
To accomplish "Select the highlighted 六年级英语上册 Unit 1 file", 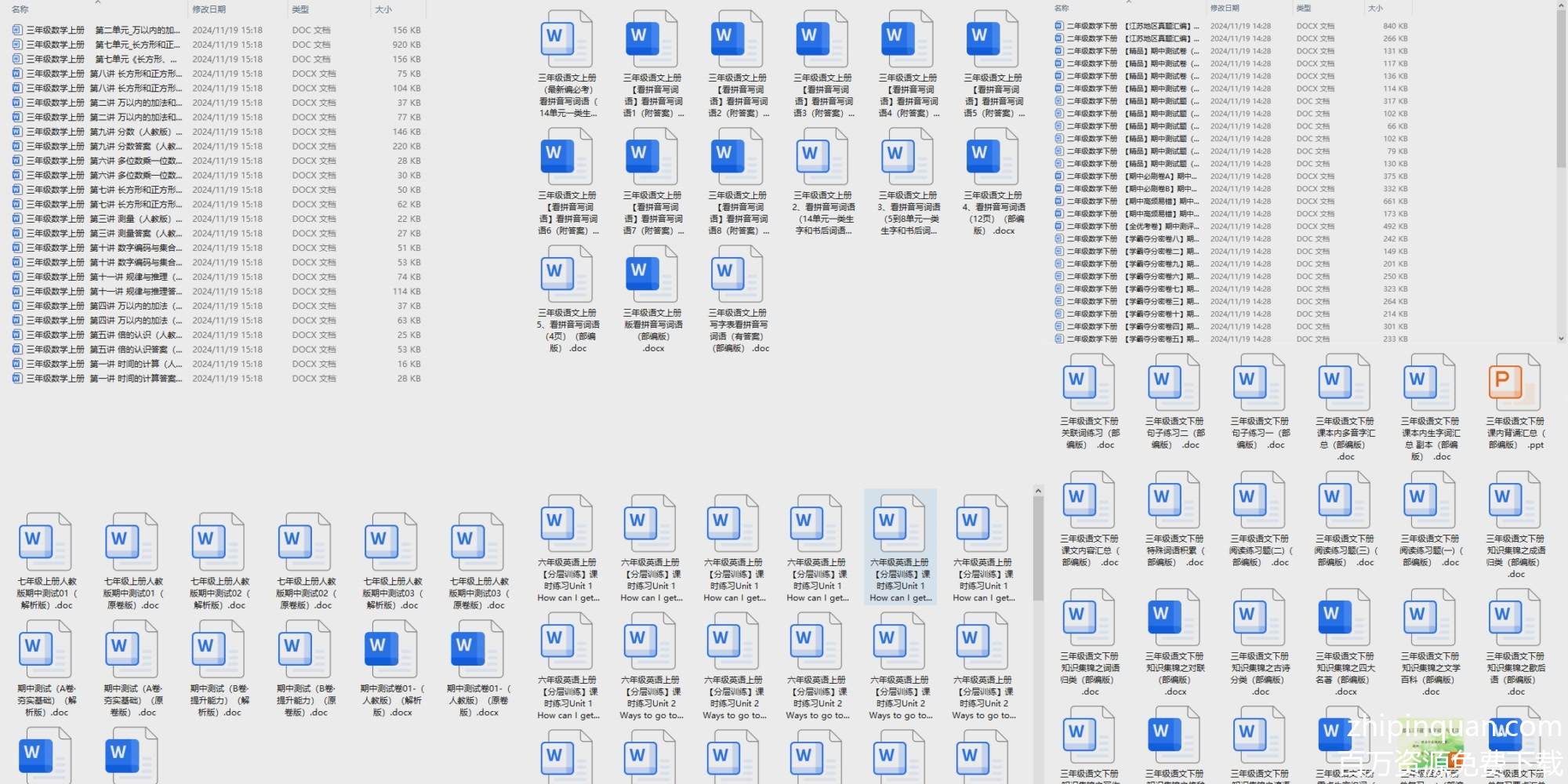I will coord(900,523).
